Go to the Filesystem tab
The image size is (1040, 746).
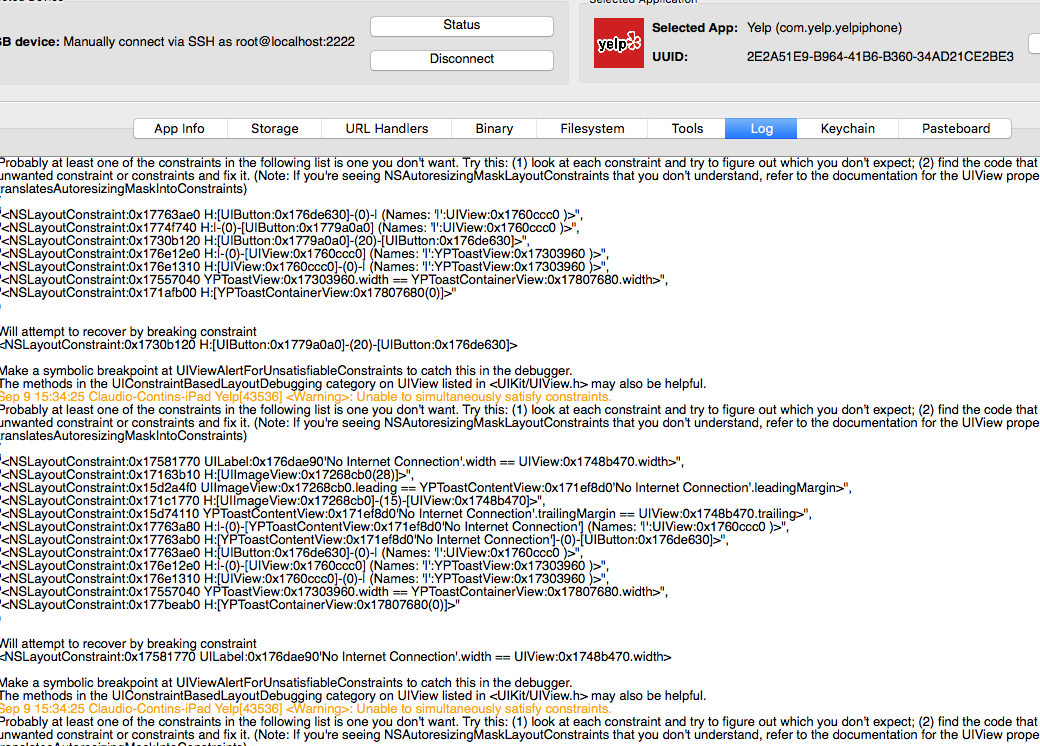coord(592,129)
